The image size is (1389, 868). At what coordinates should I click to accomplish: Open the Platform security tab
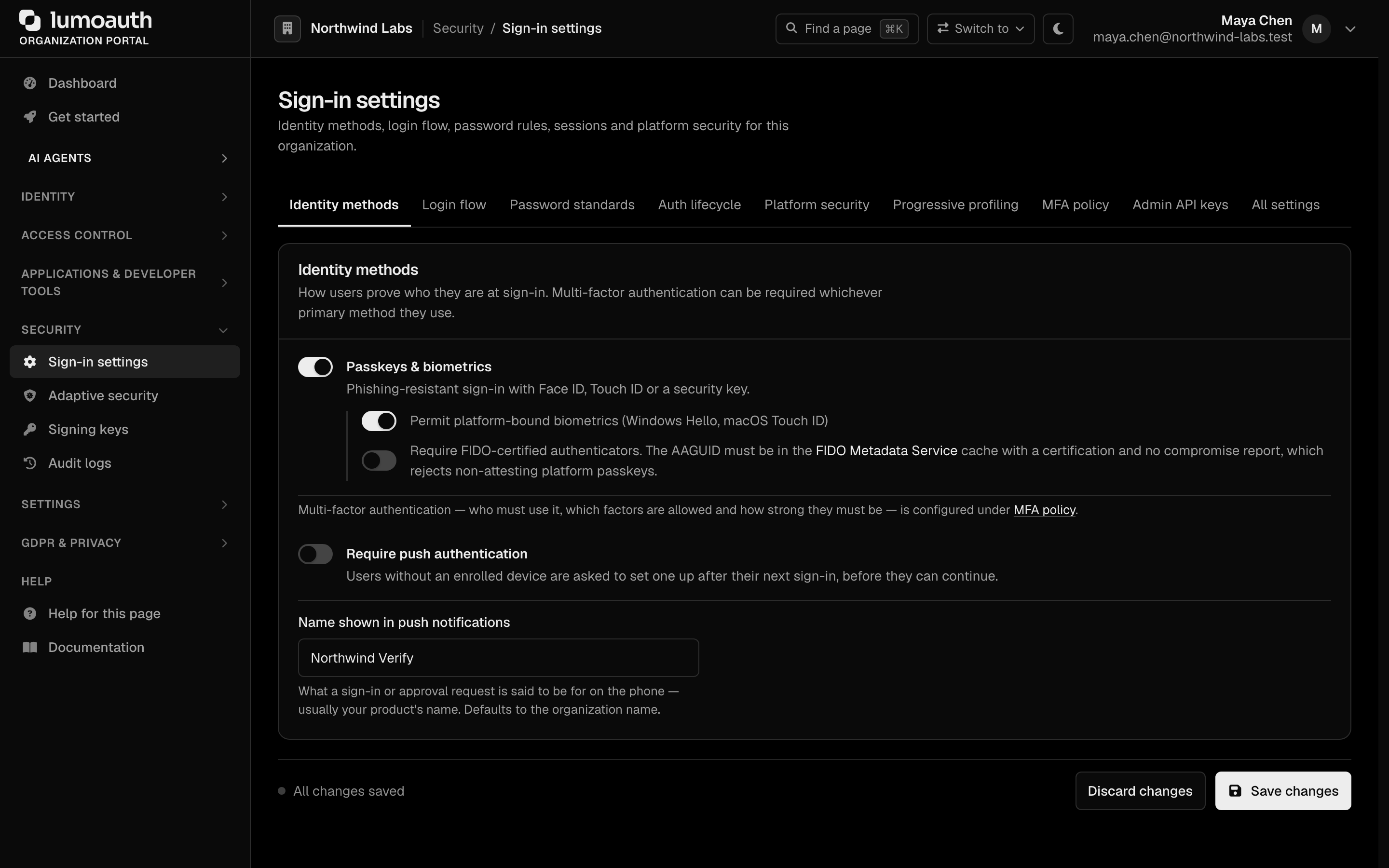pyautogui.click(x=817, y=205)
